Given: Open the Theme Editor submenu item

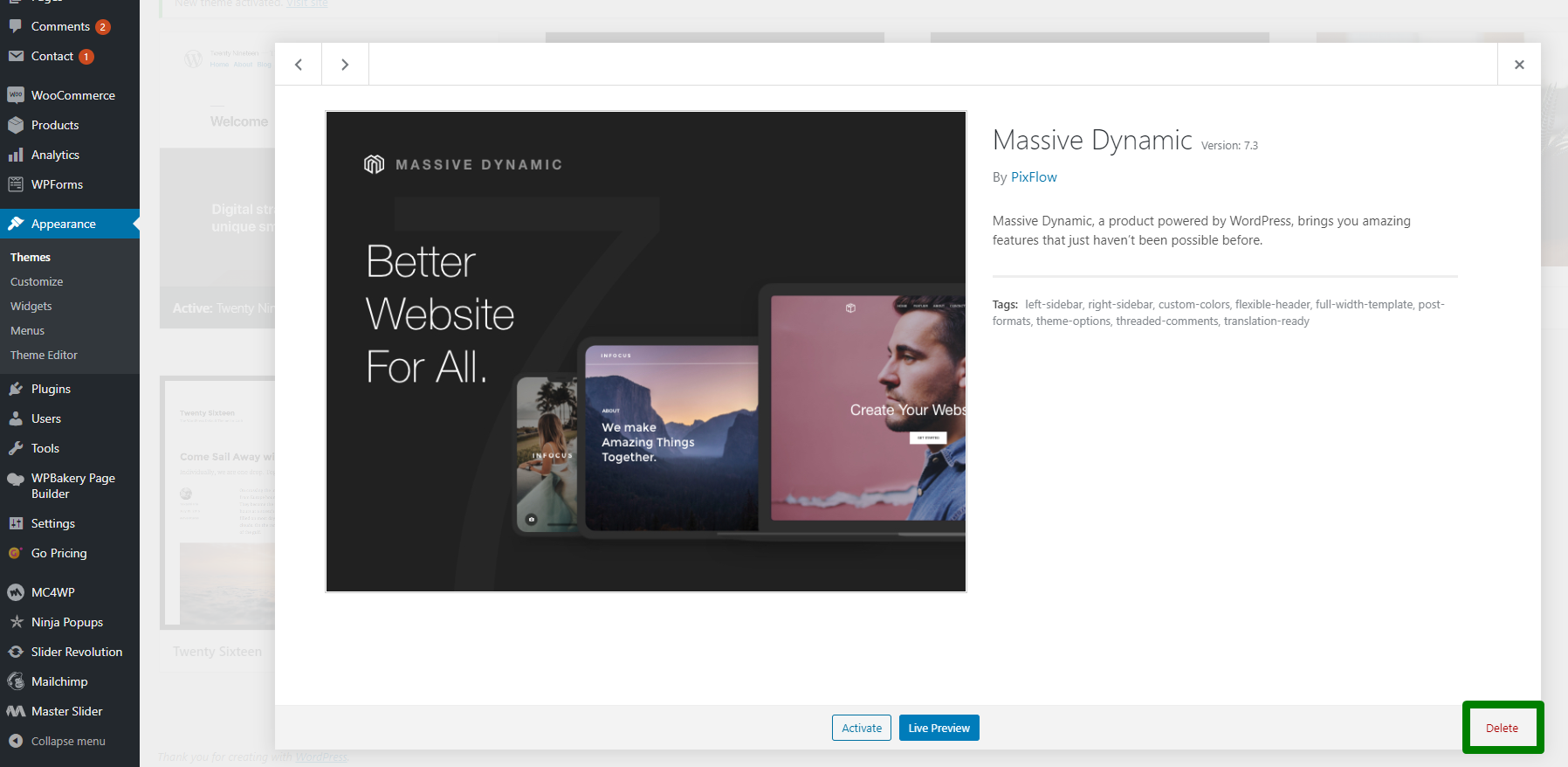Looking at the screenshot, I should pyautogui.click(x=44, y=355).
